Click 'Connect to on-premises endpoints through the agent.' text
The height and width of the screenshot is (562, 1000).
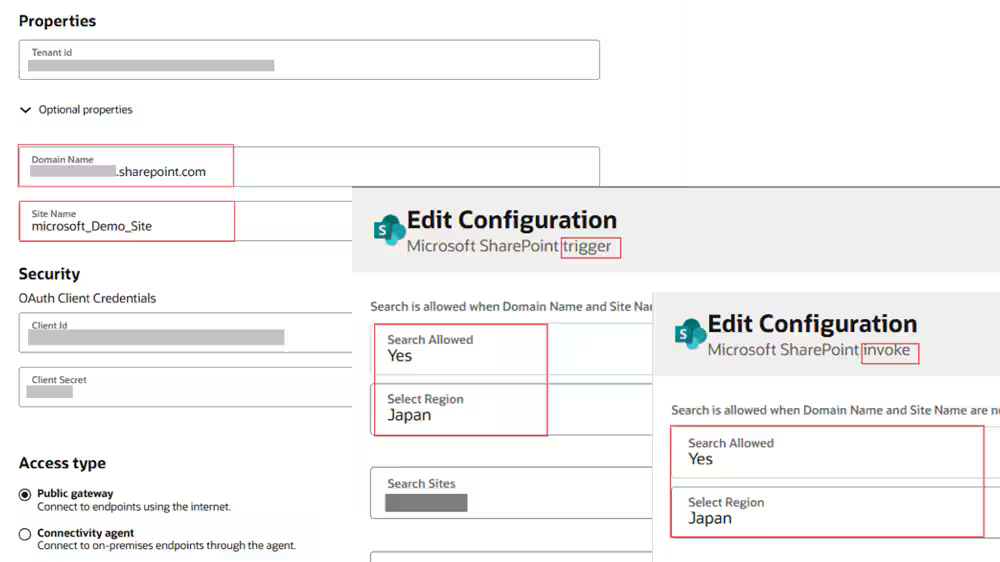[x=166, y=545]
